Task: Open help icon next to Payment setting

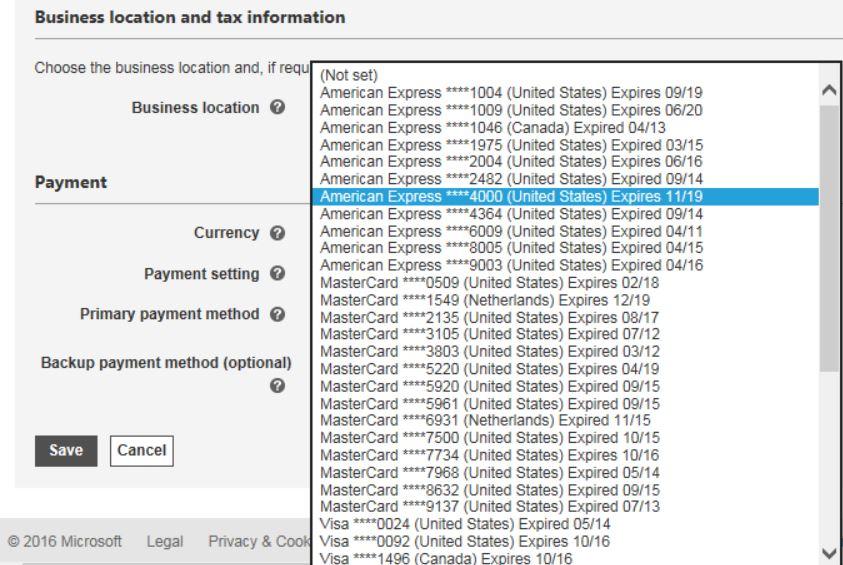Action: pyautogui.click(x=277, y=273)
